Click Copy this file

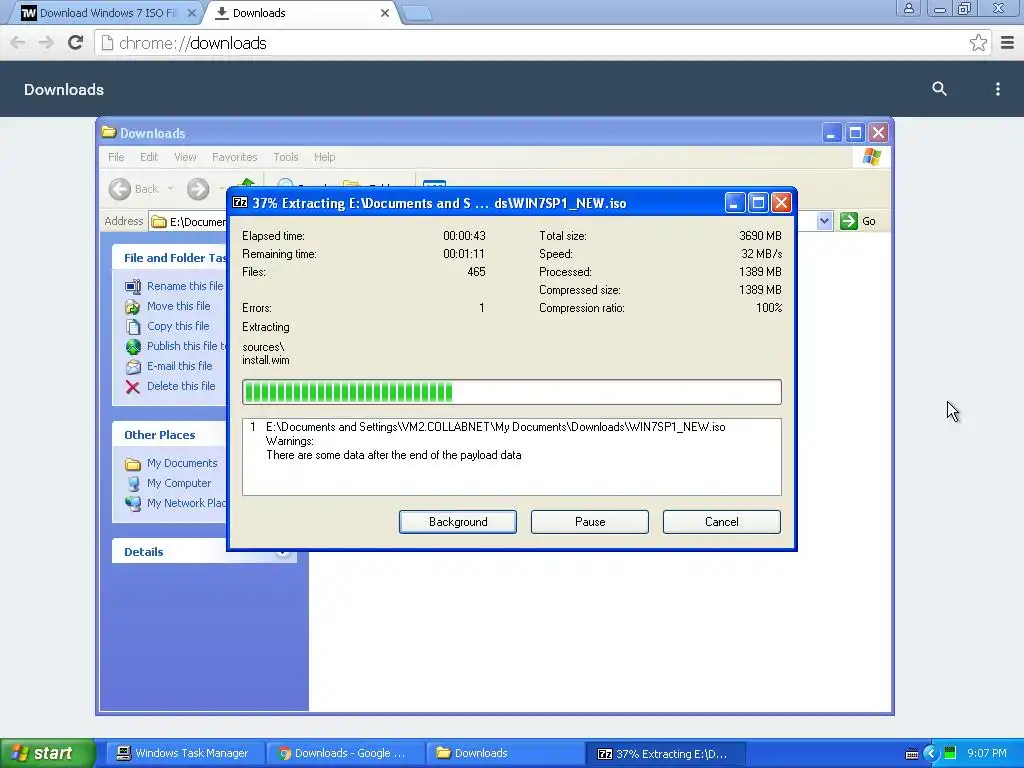click(x=178, y=326)
